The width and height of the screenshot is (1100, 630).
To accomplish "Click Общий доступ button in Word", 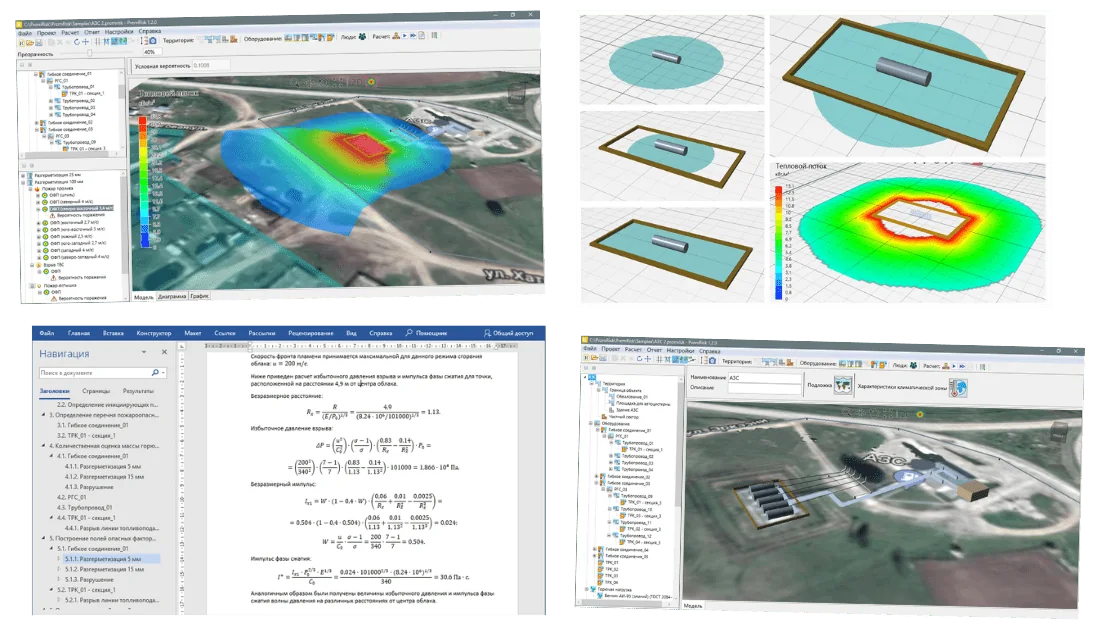I will [x=509, y=333].
